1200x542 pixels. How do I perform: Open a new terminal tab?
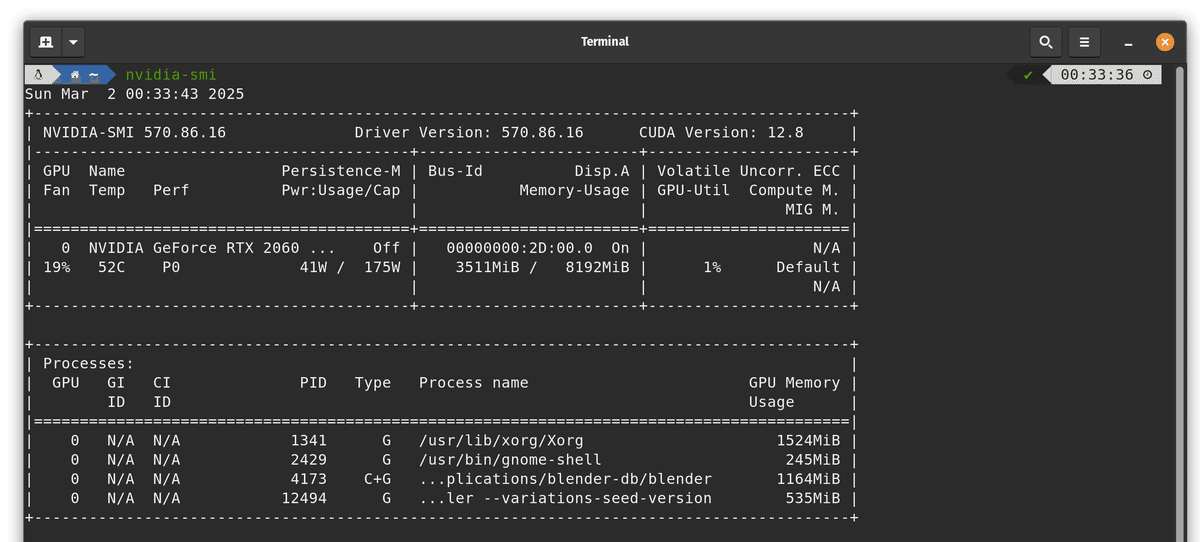tap(46, 42)
